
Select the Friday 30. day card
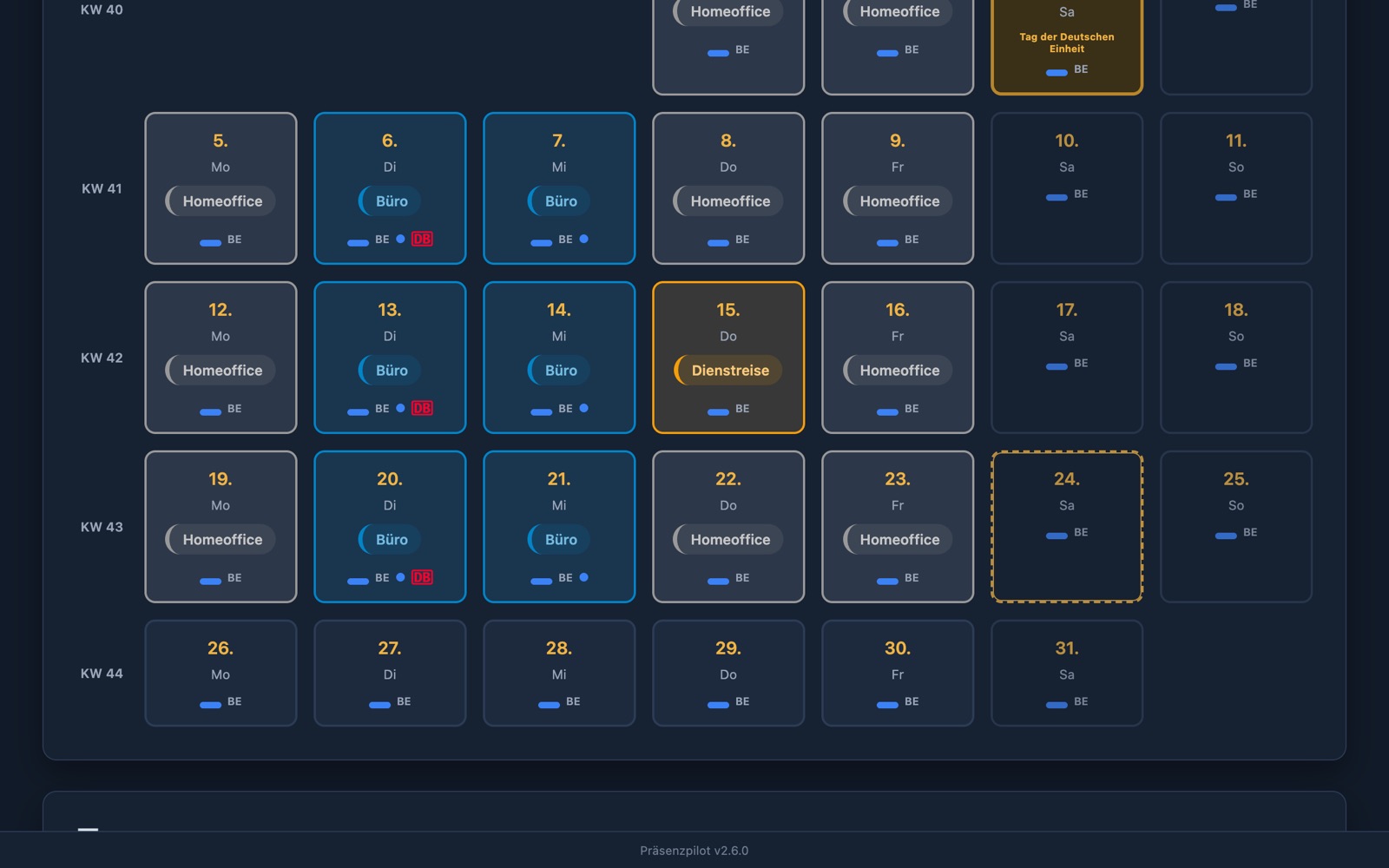pos(898,673)
